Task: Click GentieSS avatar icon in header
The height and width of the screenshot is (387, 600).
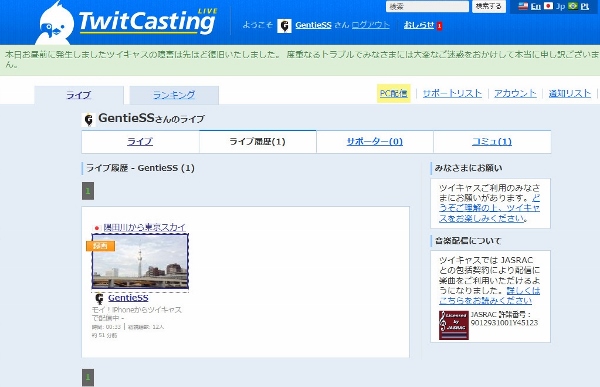Action: (x=284, y=26)
